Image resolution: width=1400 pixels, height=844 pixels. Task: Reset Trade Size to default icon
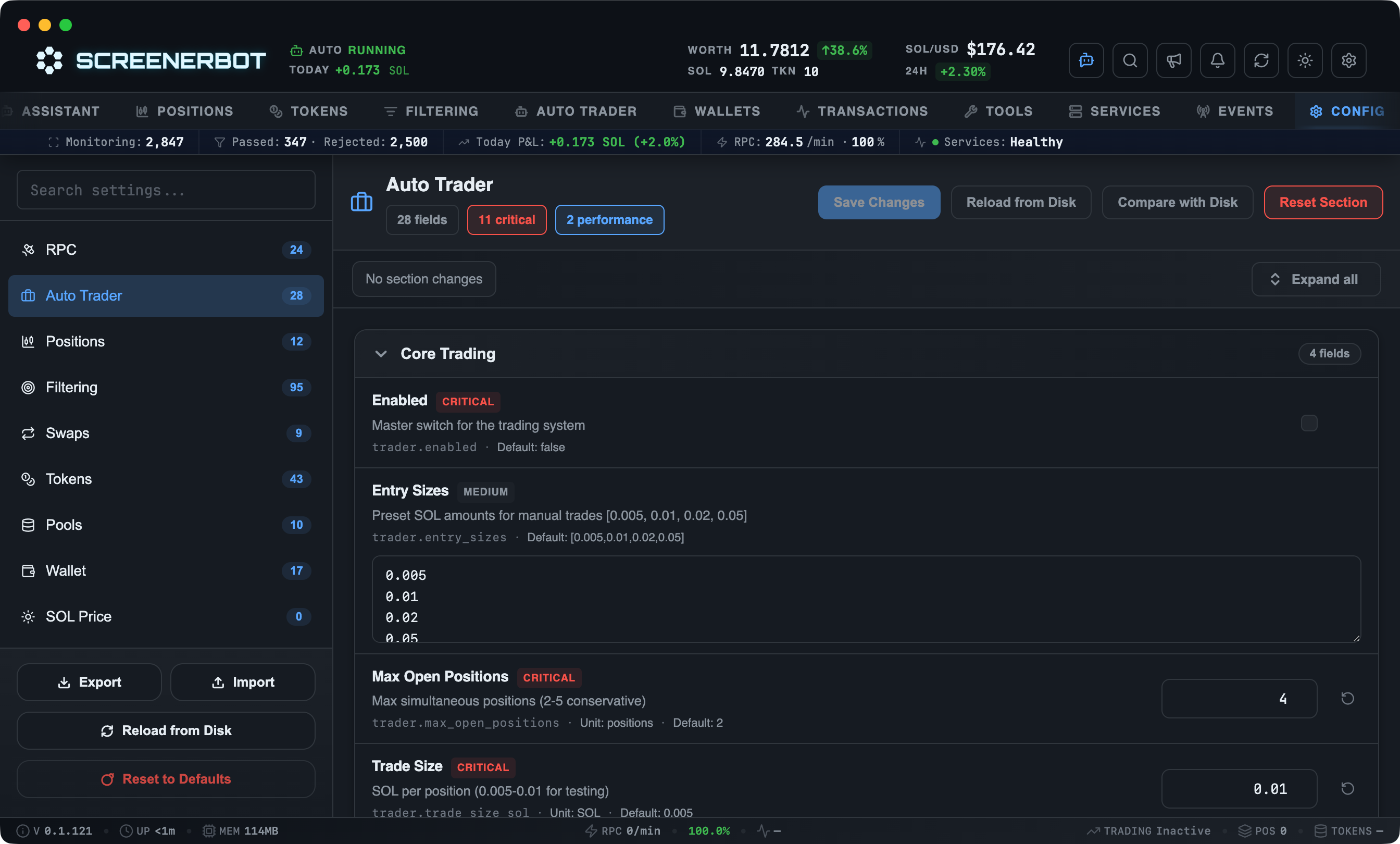(1347, 788)
